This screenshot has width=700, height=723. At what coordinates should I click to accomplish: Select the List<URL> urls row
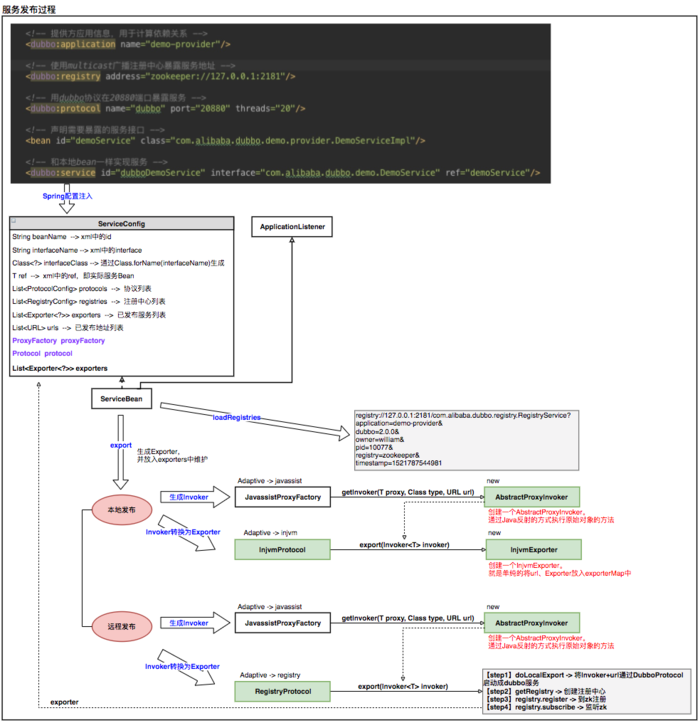(68, 328)
